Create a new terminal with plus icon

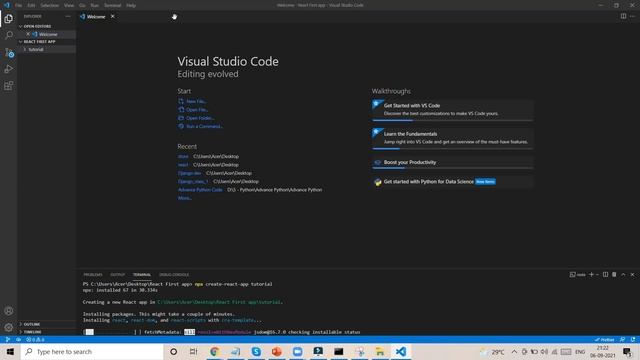coord(591,275)
